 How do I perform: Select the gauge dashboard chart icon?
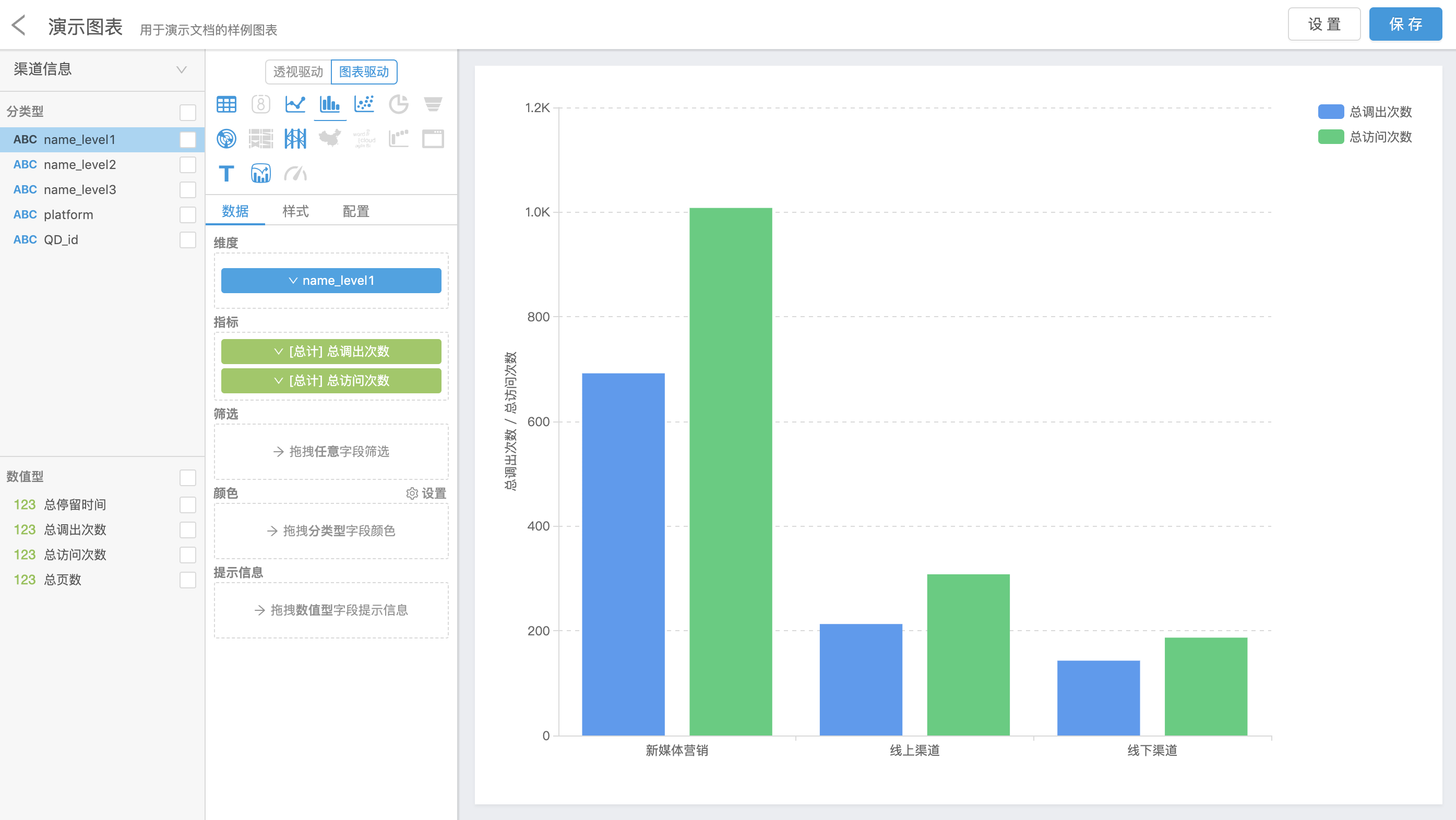point(295,174)
